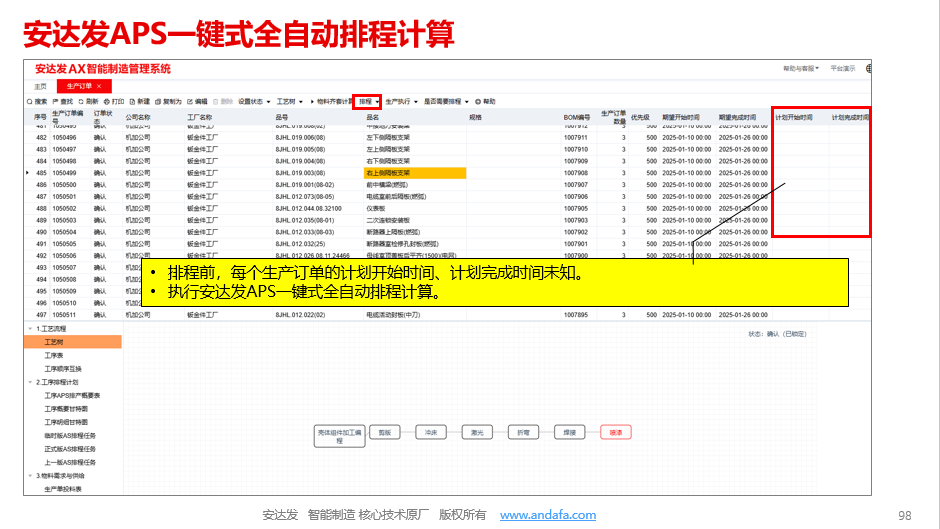Click the 帮助 help toolbar icon
Screen dimensions: 940x529
478,101
